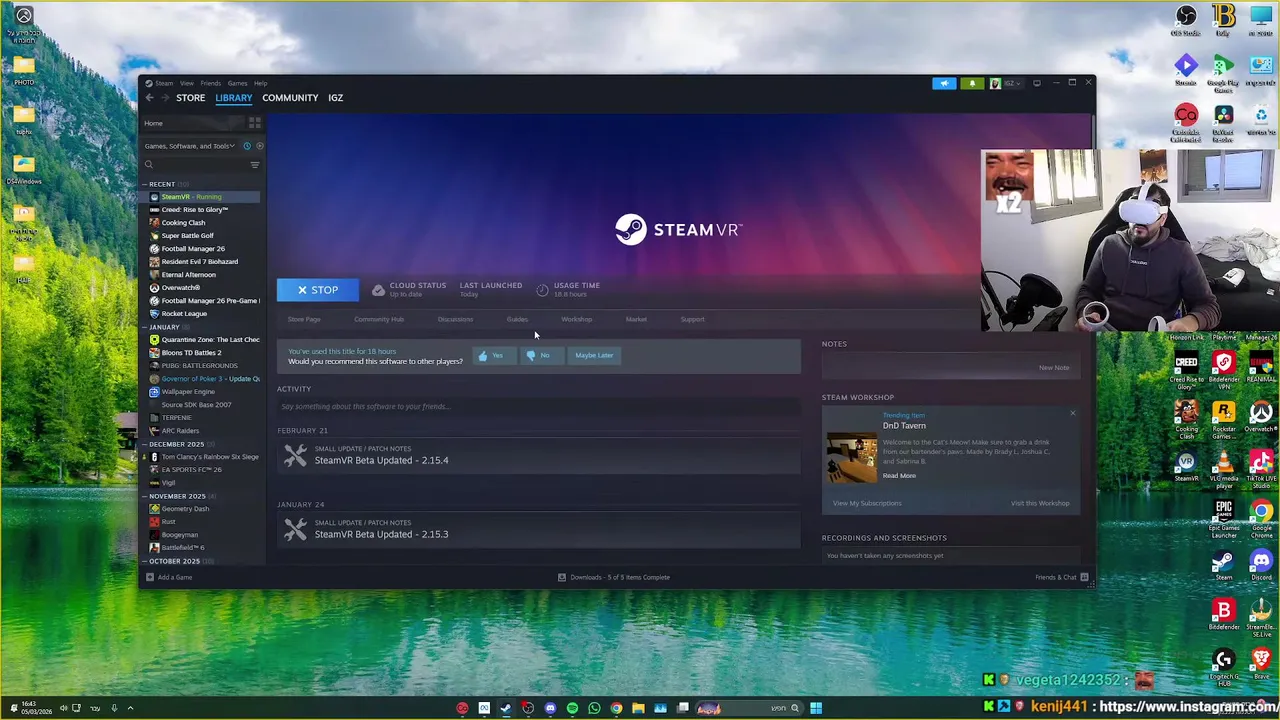Viewport: 1280px width, 720px height.
Task: Click the library search field
Action: [195, 165]
